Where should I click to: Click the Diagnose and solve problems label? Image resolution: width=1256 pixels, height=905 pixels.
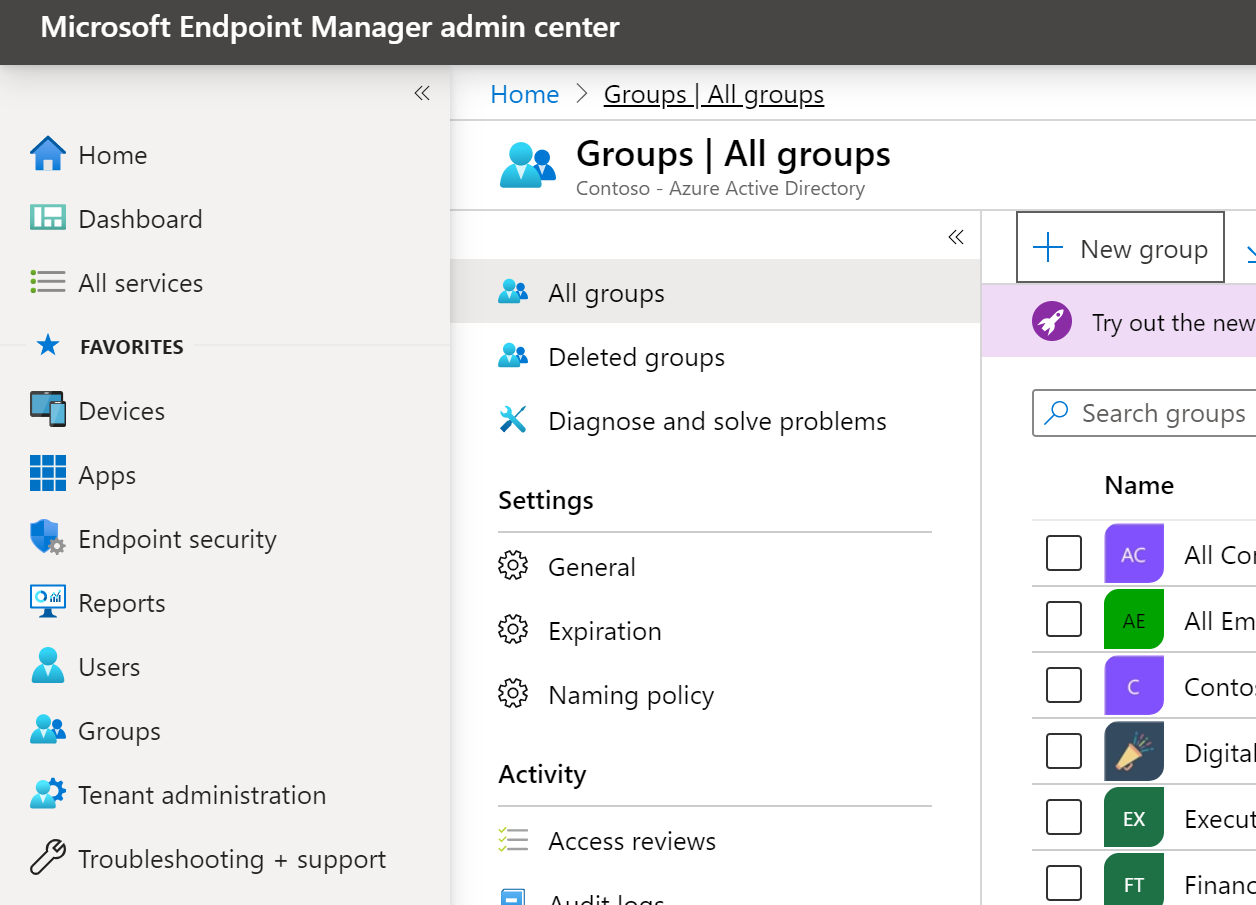(x=717, y=421)
